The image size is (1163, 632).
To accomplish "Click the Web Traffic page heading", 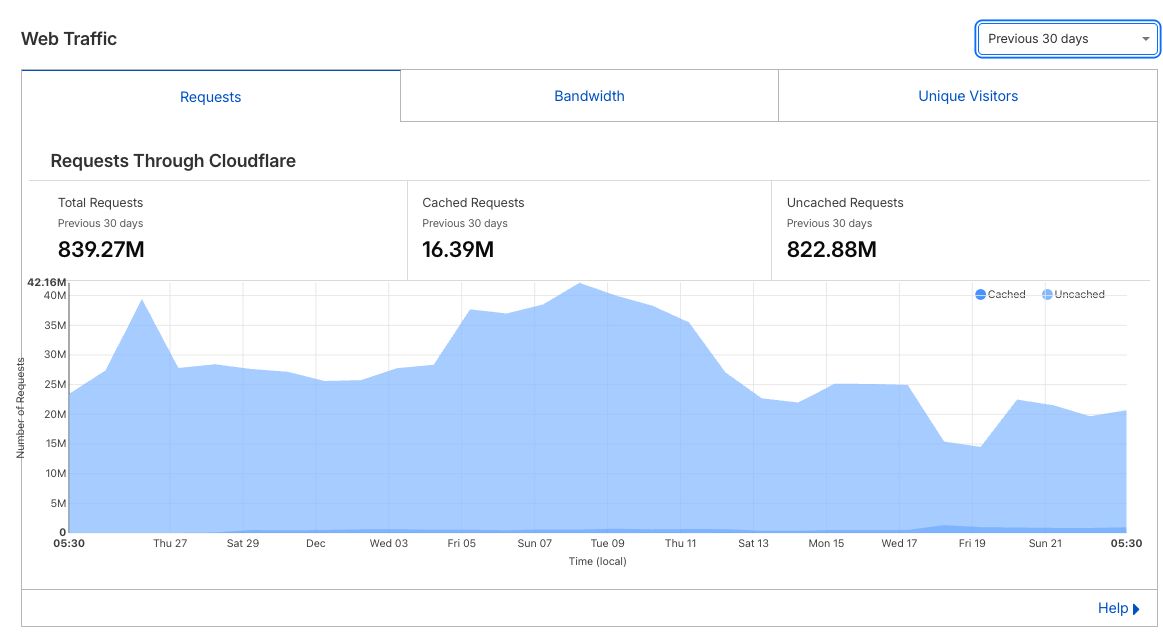I will click(x=67, y=38).
